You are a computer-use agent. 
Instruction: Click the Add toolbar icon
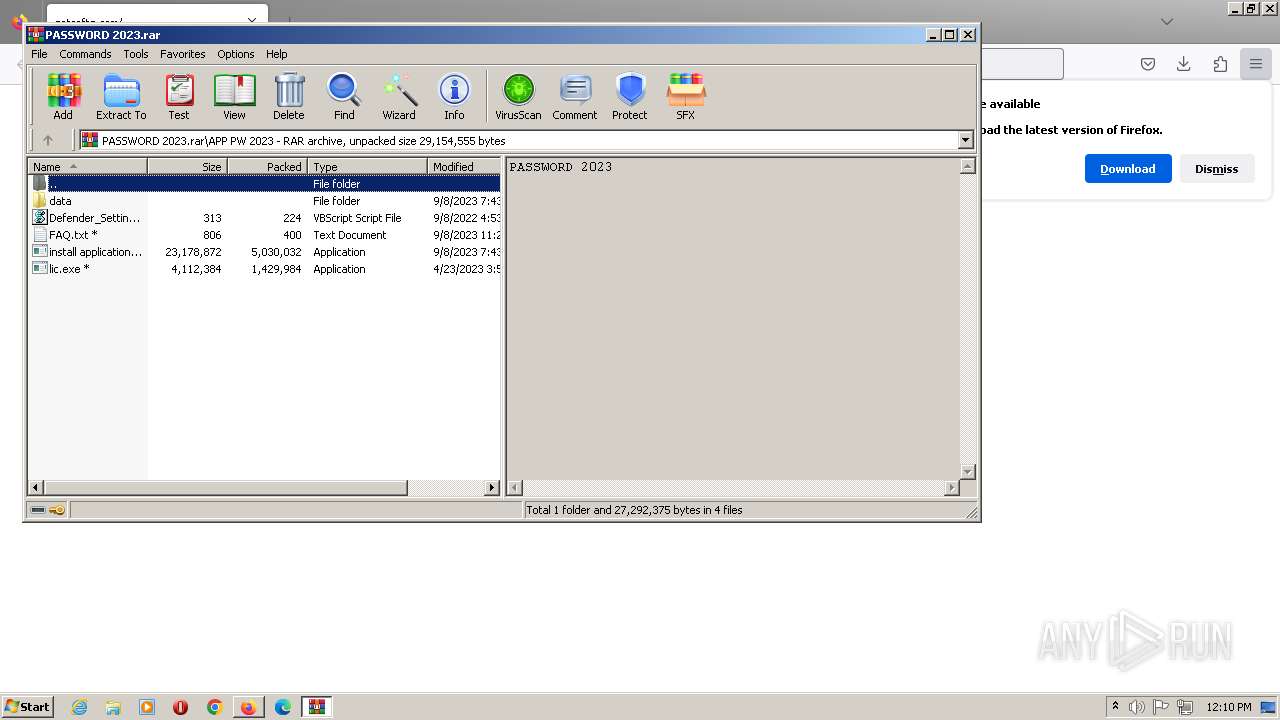coord(63,97)
